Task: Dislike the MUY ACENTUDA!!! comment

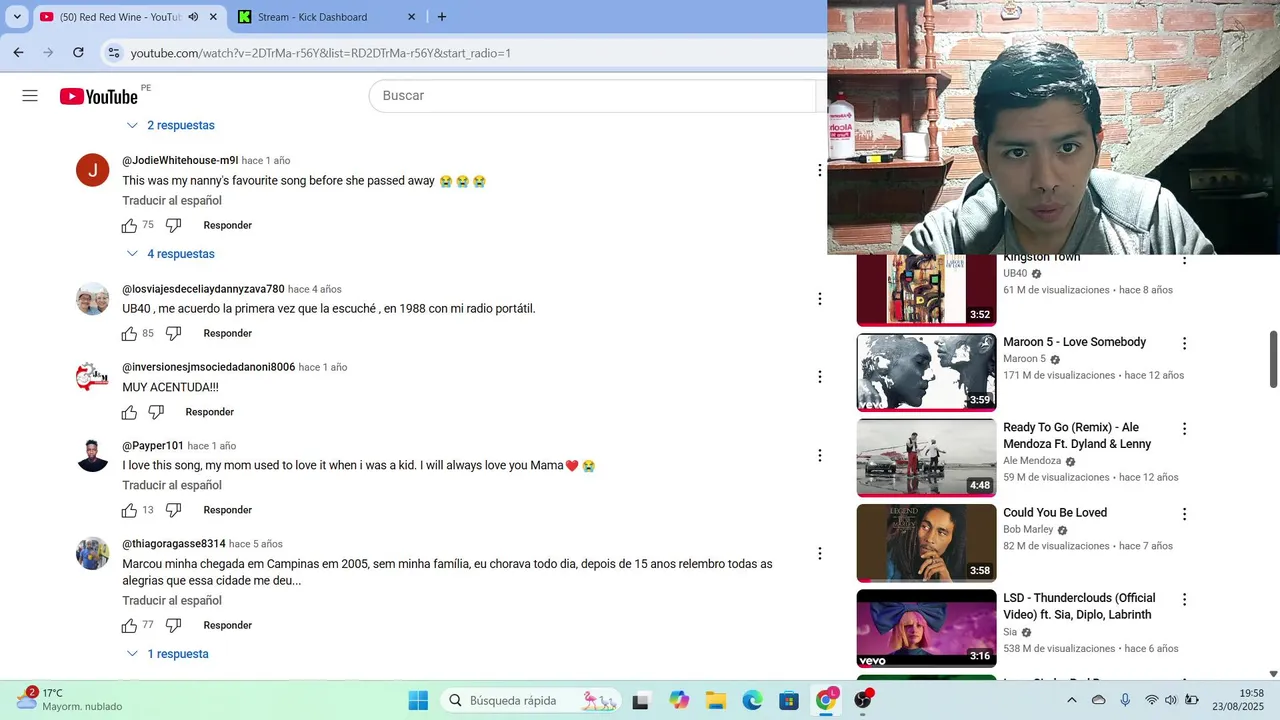Action: click(x=156, y=412)
